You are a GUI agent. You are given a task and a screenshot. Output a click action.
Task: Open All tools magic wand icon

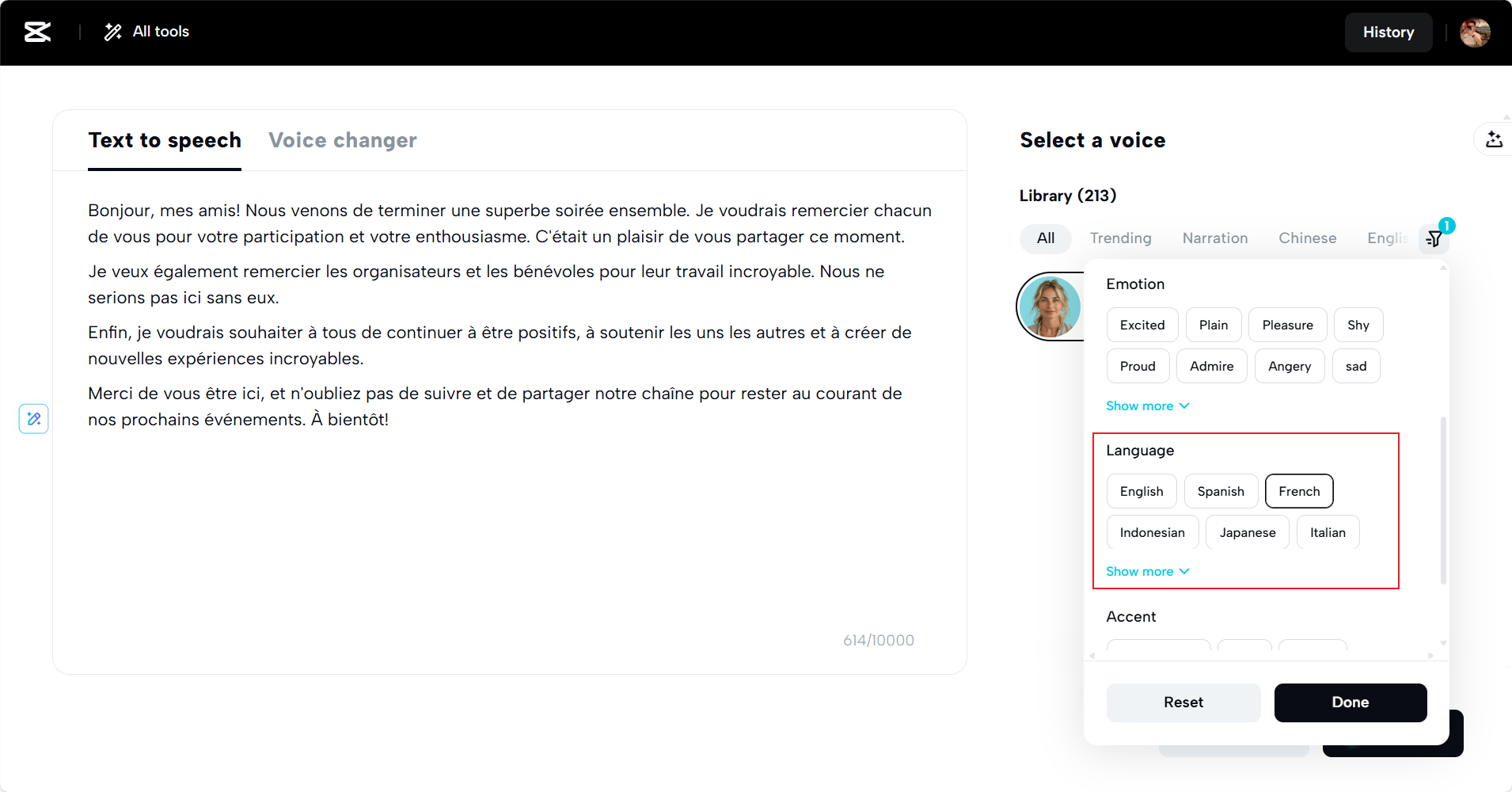pos(113,32)
